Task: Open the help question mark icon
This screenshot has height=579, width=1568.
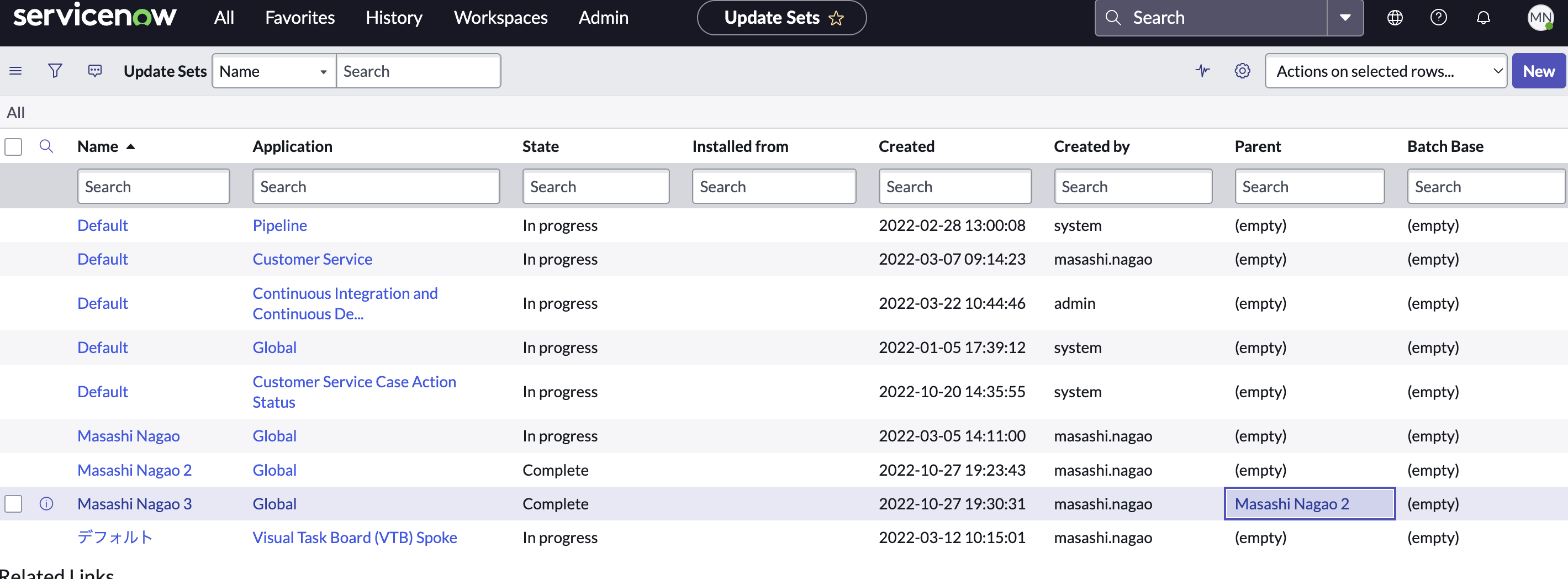Action: pyautogui.click(x=1438, y=18)
